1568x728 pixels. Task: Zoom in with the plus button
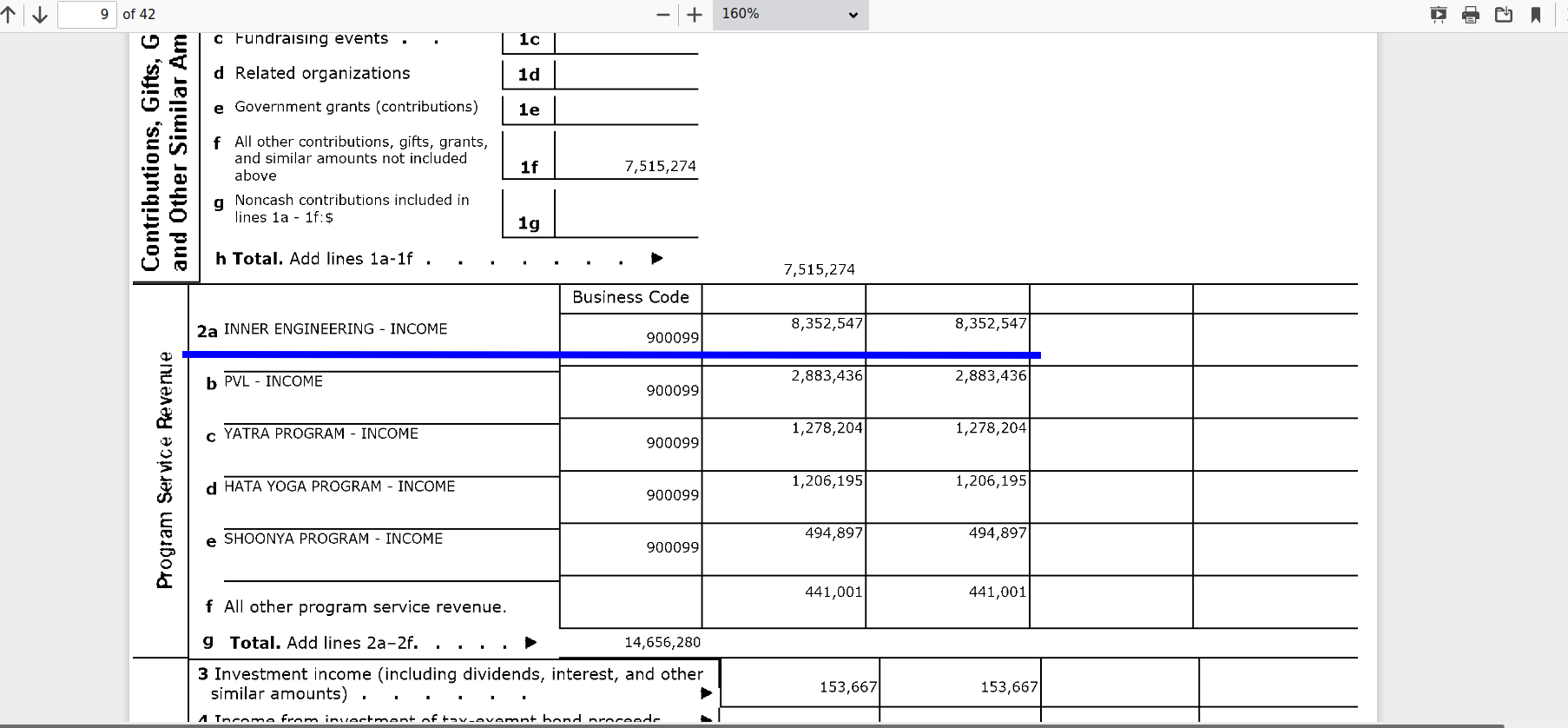tap(695, 15)
